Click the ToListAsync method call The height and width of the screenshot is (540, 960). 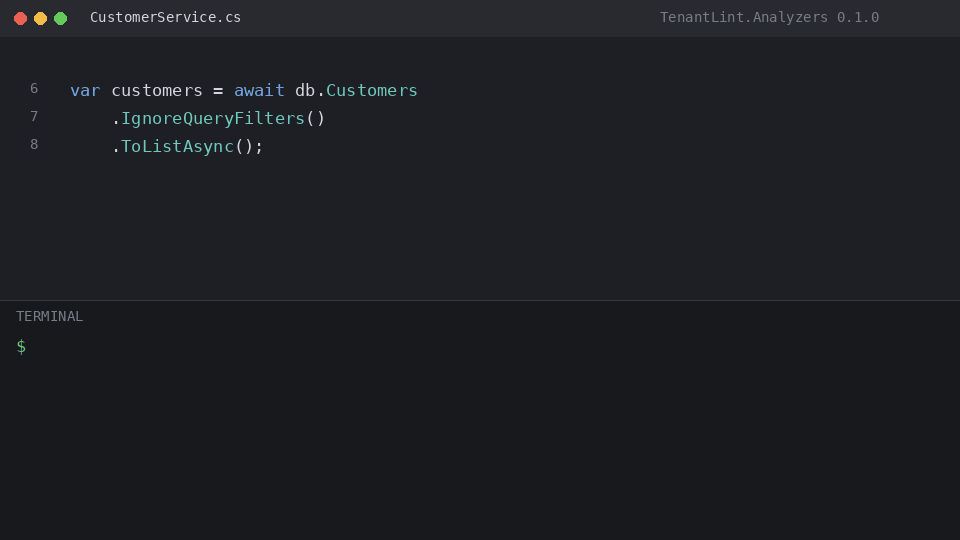click(177, 146)
